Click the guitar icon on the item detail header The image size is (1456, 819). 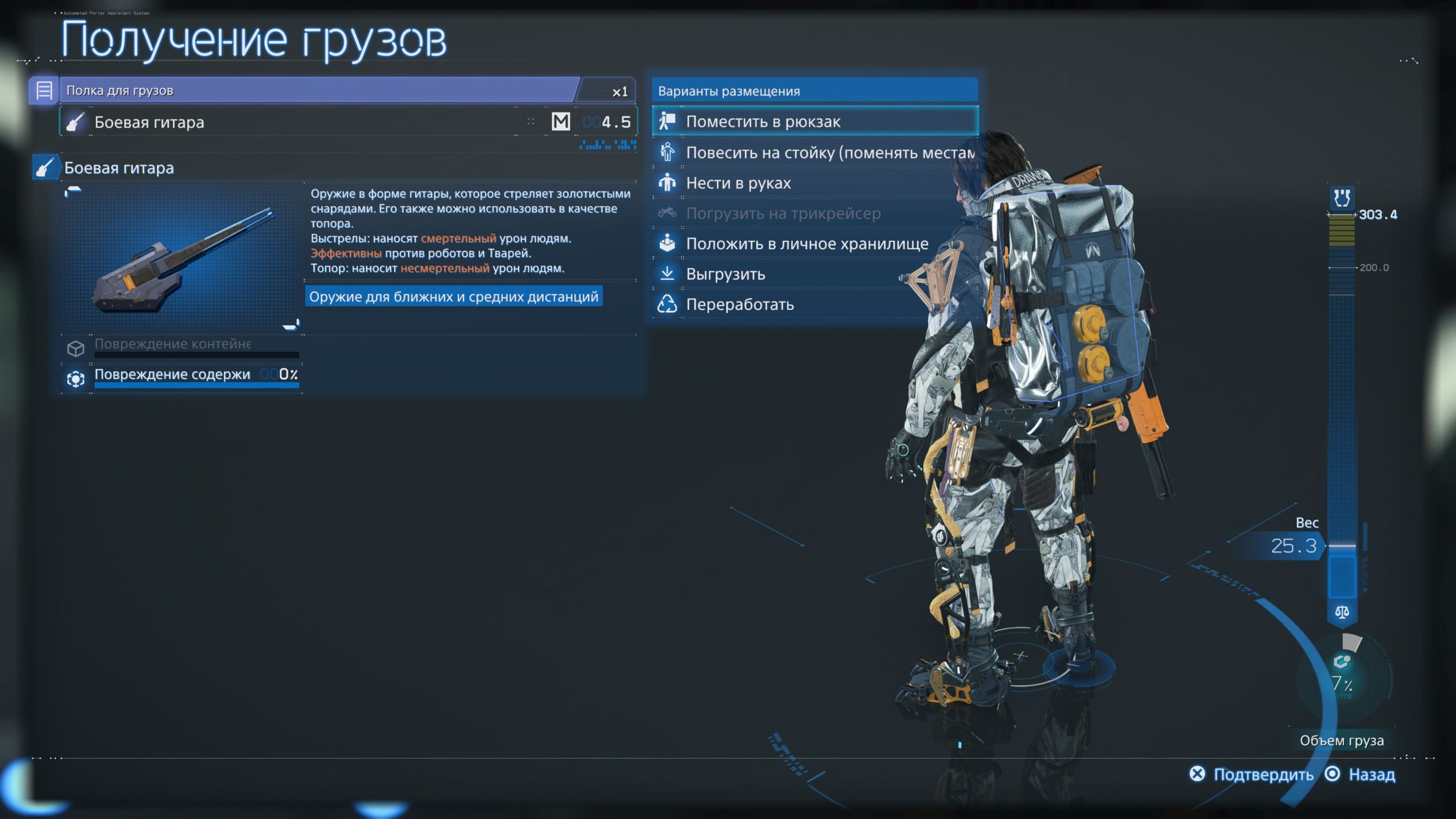point(45,167)
